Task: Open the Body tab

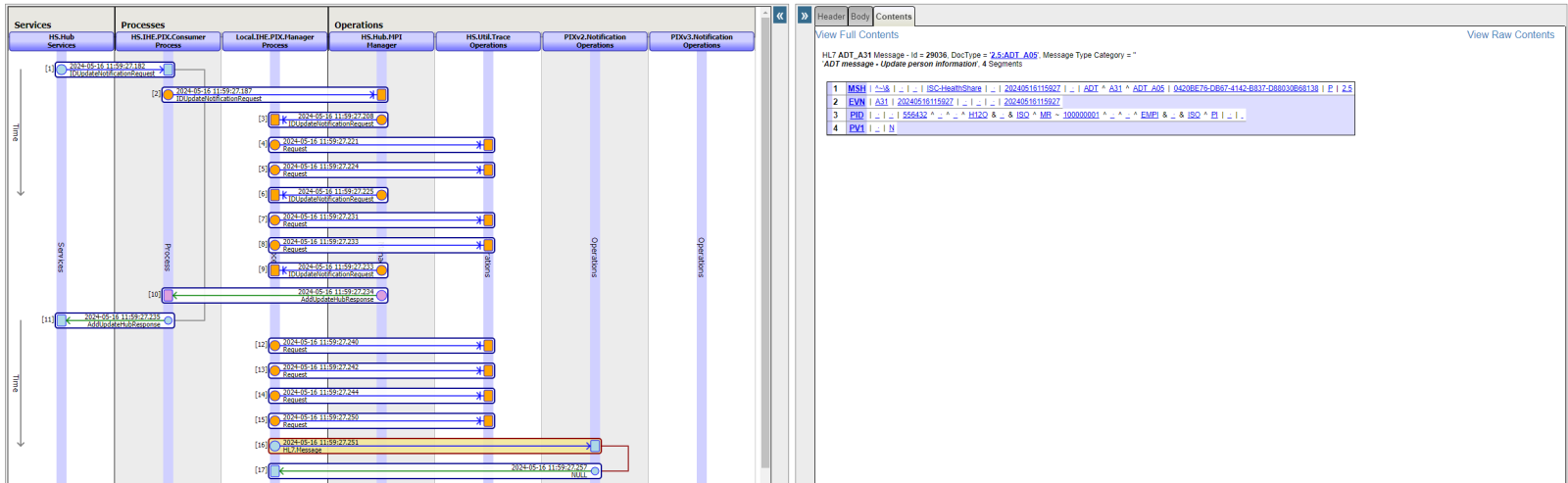Action: (859, 17)
